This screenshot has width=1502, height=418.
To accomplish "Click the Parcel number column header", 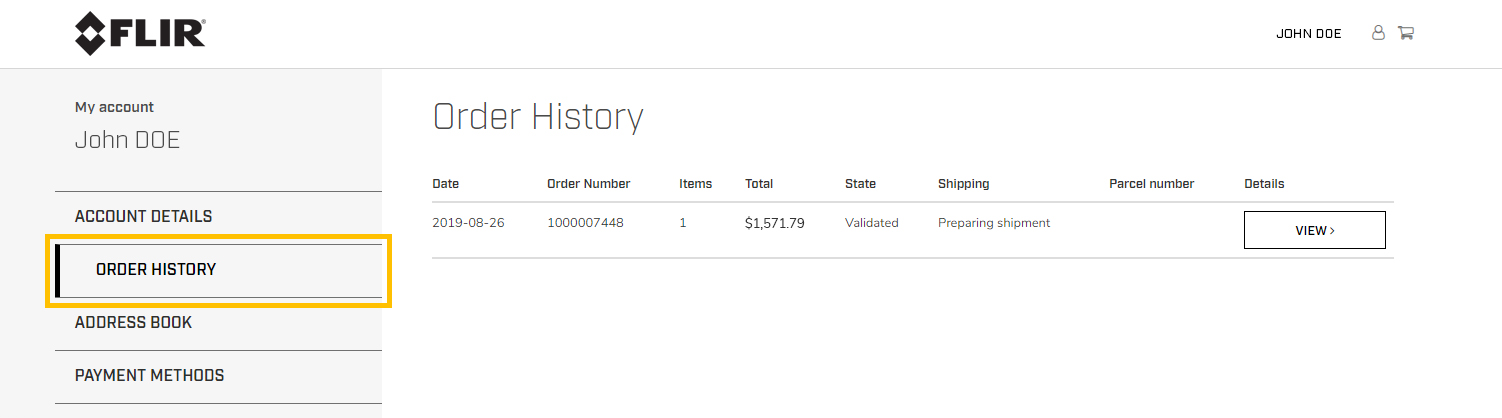I will click(1151, 184).
